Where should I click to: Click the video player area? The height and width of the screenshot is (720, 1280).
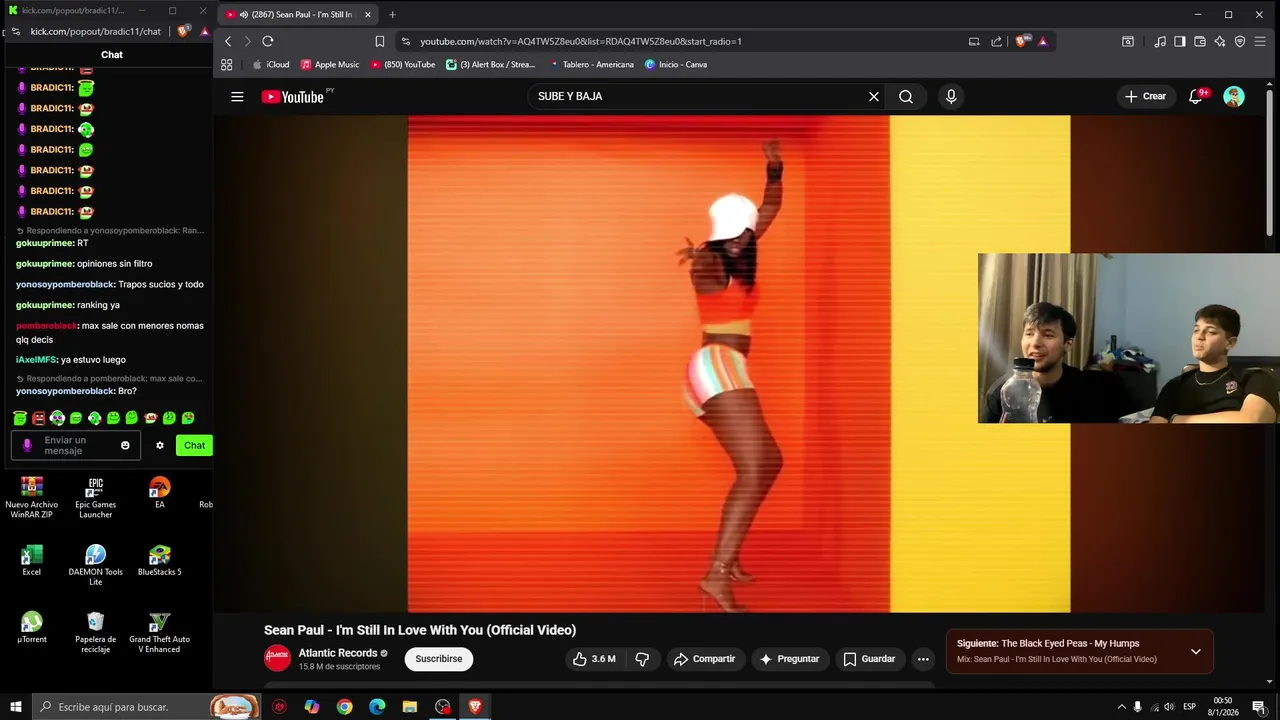pos(739,364)
